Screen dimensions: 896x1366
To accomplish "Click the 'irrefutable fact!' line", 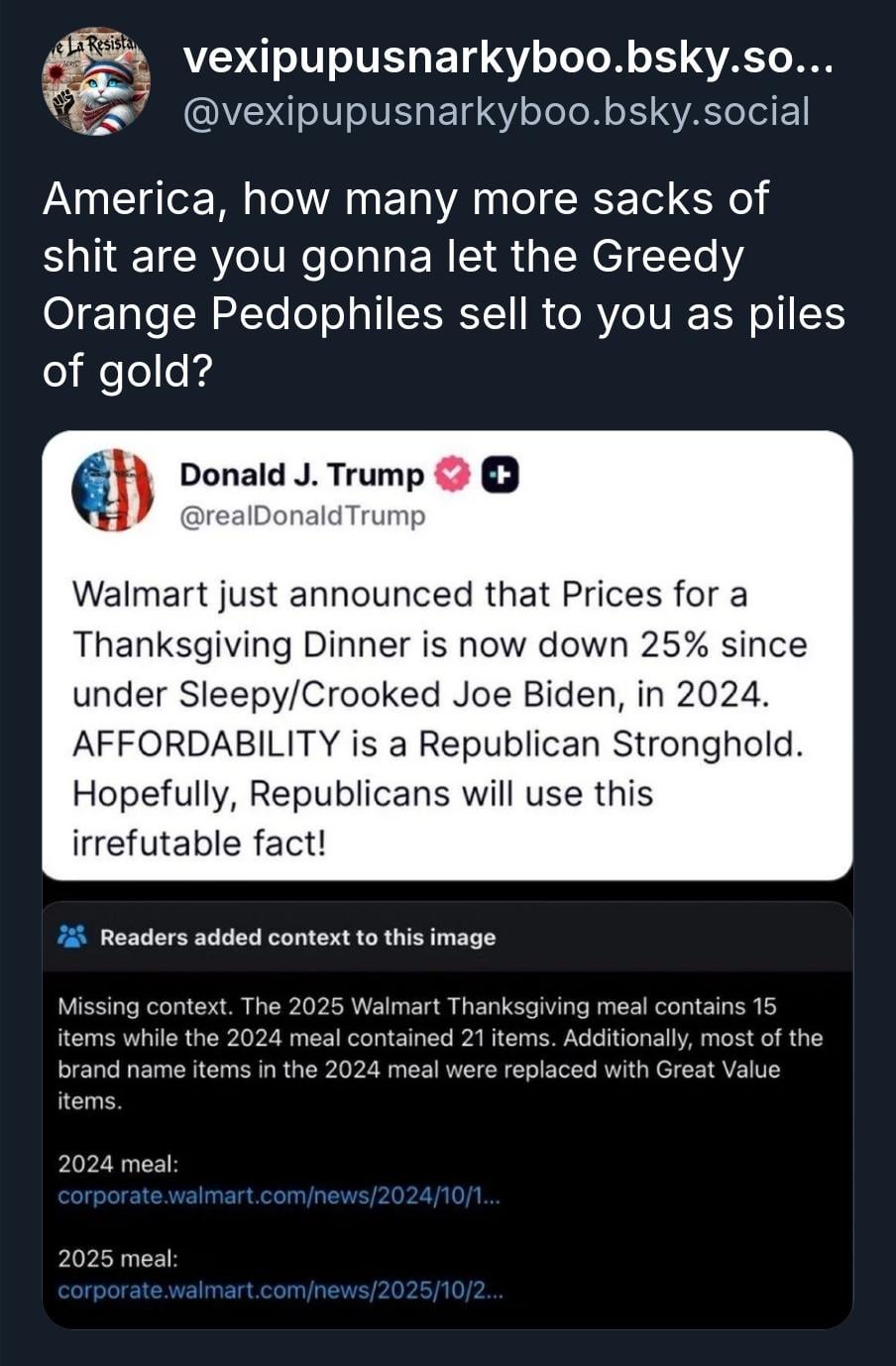I will pos(198,844).
